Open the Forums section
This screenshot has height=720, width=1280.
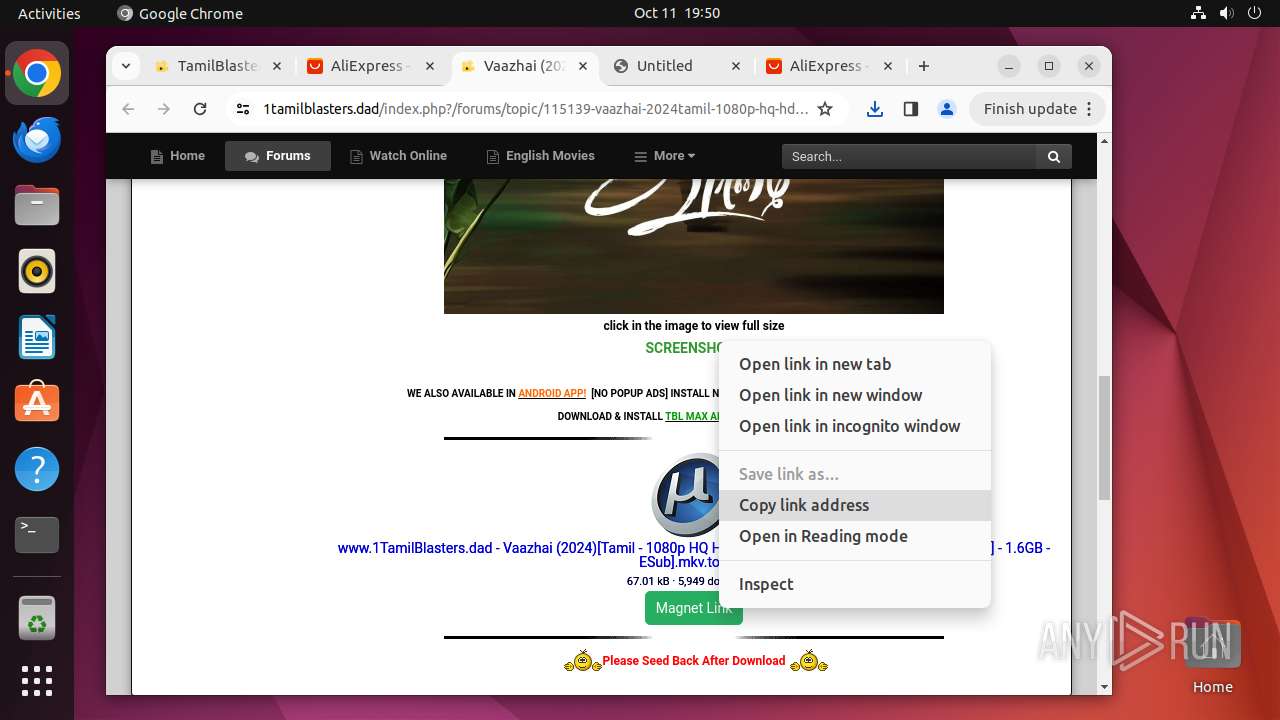pyautogui.click(x=278, y=156)
